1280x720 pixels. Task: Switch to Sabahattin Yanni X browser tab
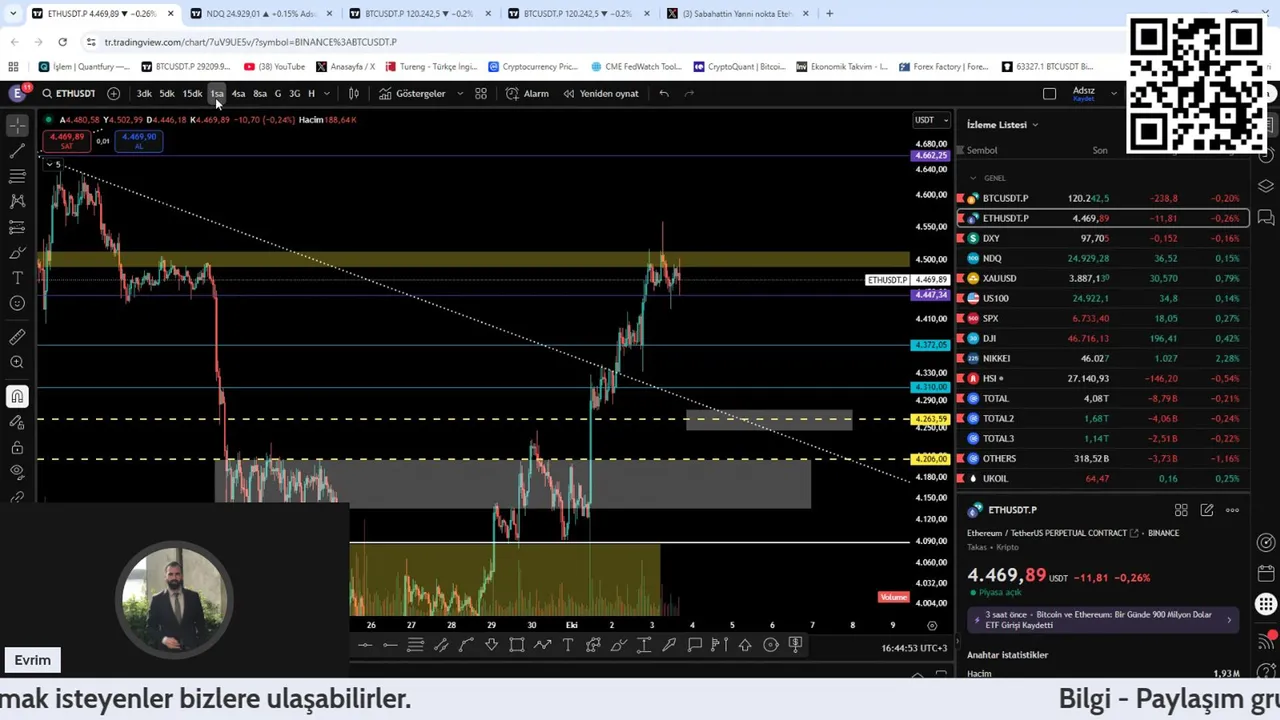pyautogui.click(x=737, y=14)
